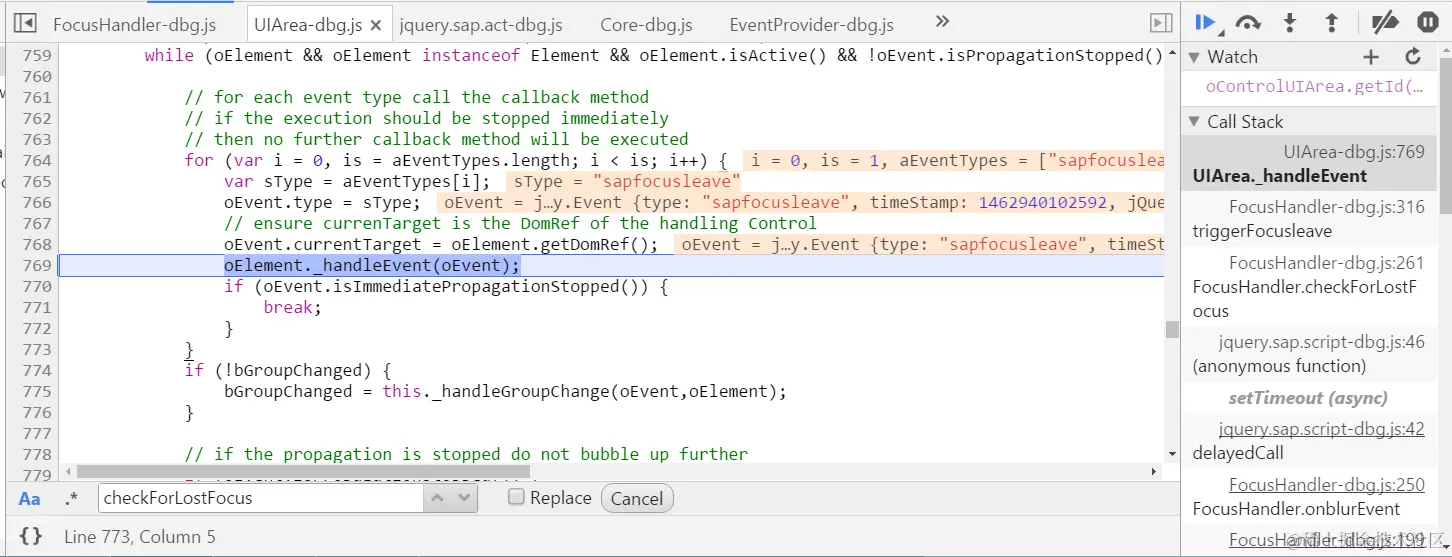Click the Line 773, Column 5 status
The width and height of the screenshot is (1452, 557).
click(x=139, y=537)
